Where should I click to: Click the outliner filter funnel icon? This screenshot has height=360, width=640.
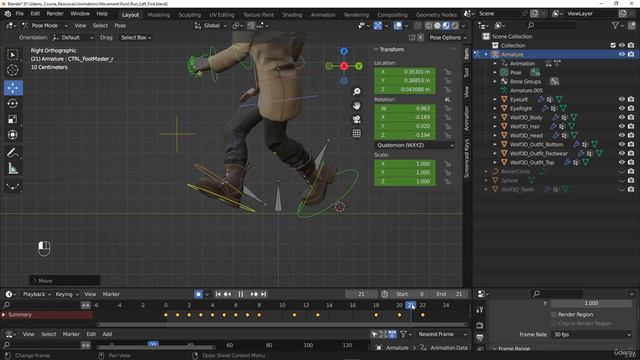coord(615,25)
